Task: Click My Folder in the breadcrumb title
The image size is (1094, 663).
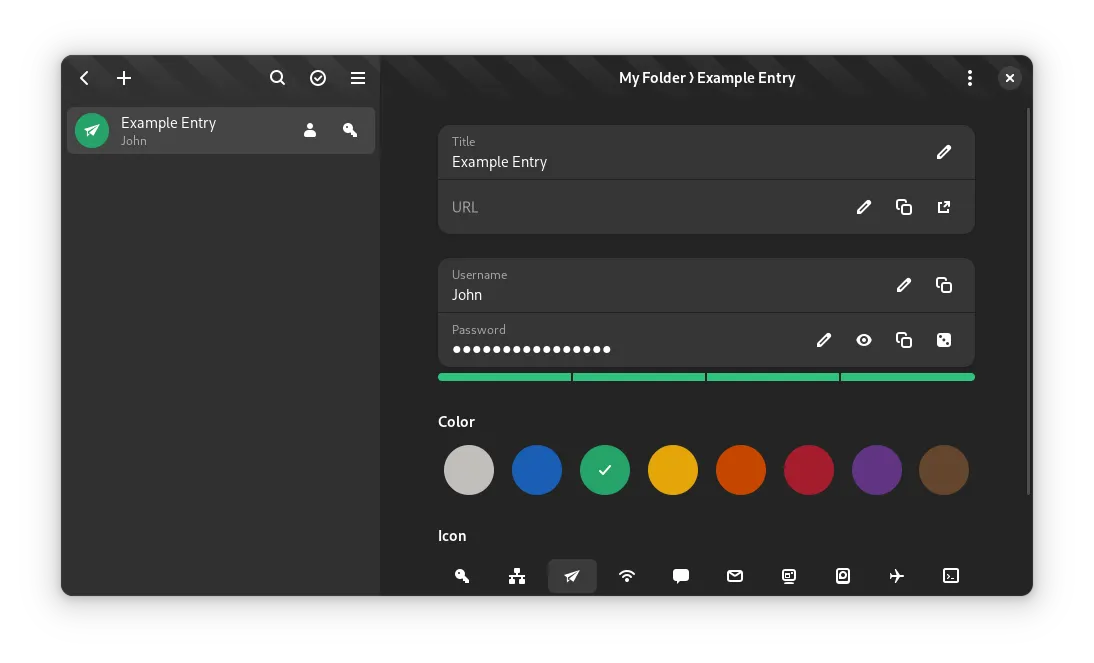Action: click(x=651, y=78)
